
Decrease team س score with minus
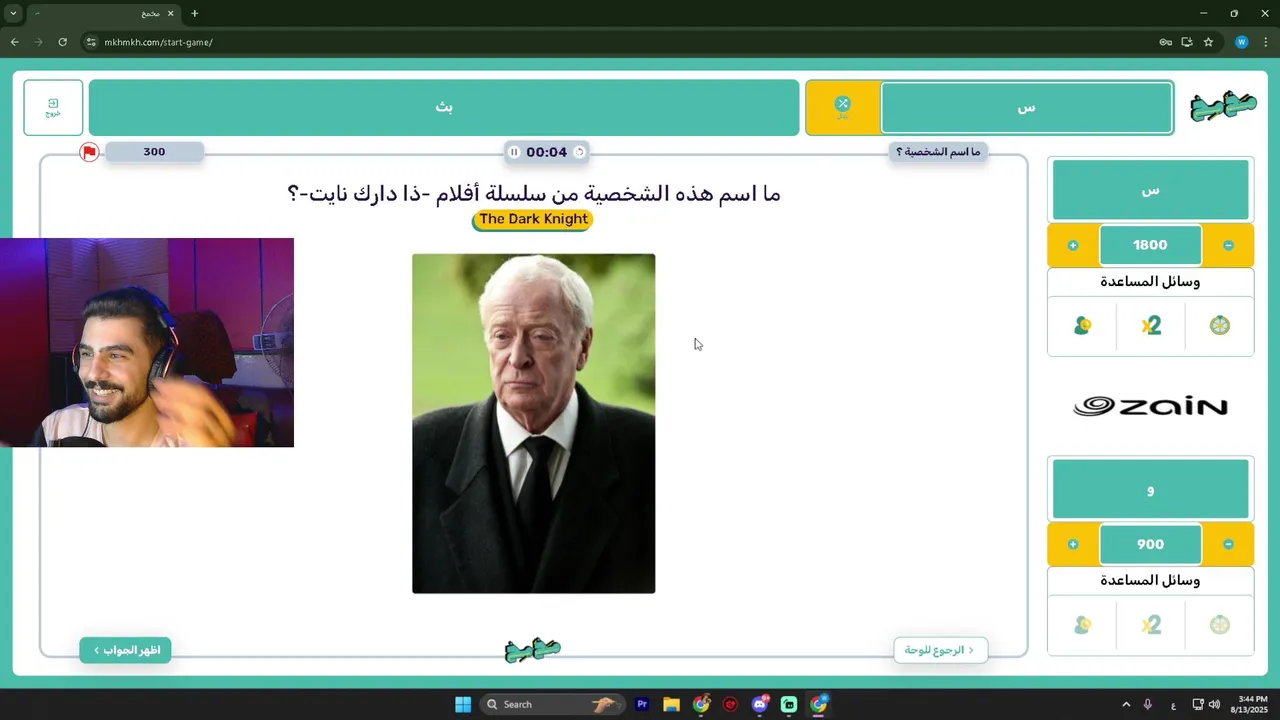(x=1228, y=245)
